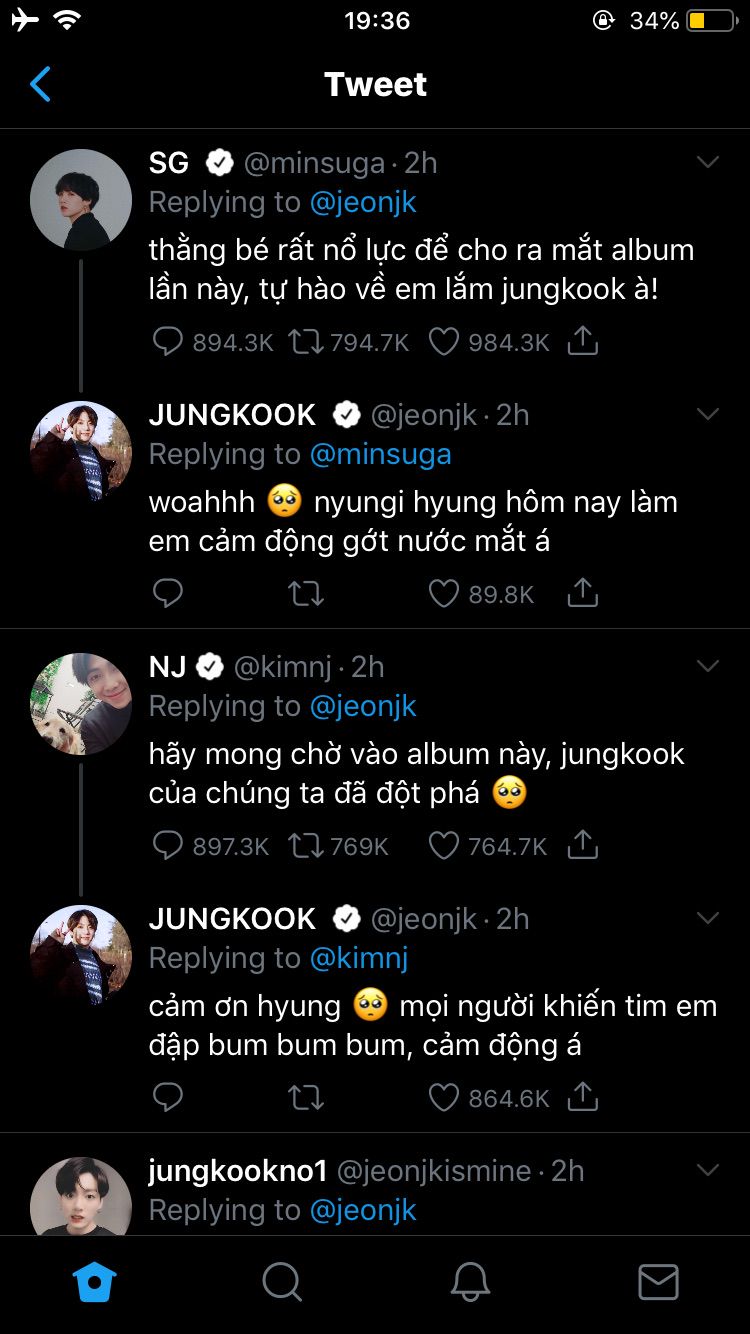
Task: Open the chevron on jungkookno1's tweet
Action: coord(708,1170)
